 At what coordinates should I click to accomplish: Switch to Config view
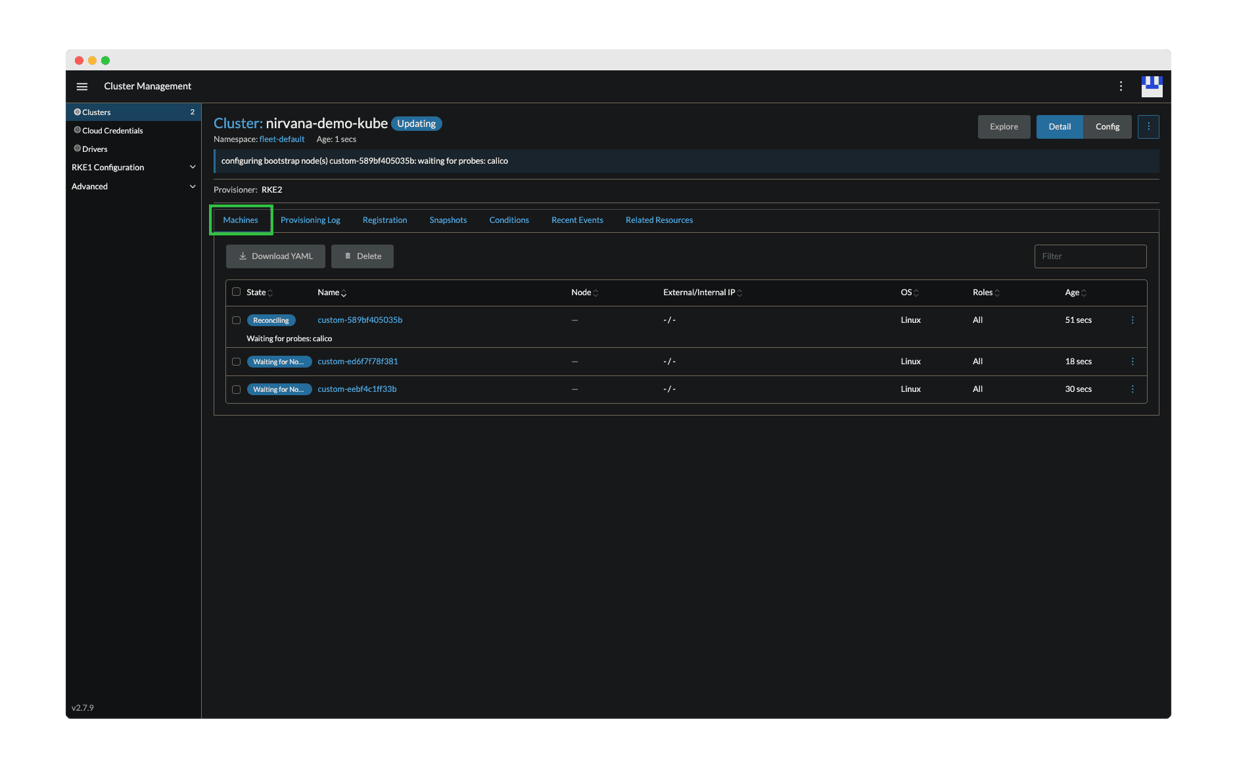1107,127
